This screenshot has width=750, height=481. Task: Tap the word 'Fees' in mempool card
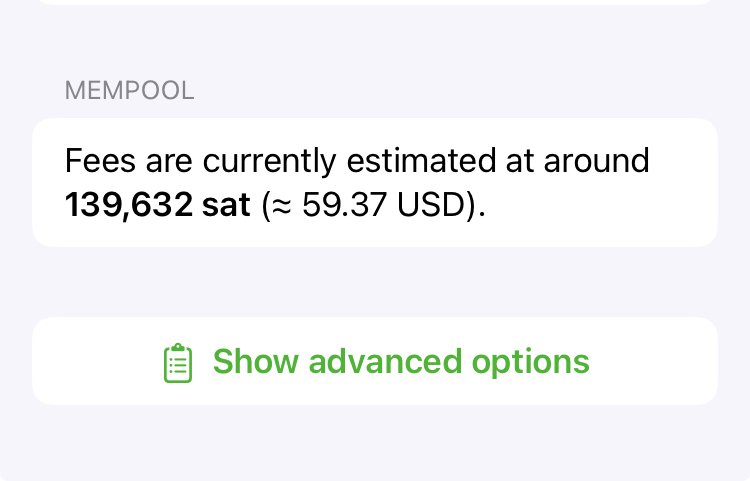(100, 161)
